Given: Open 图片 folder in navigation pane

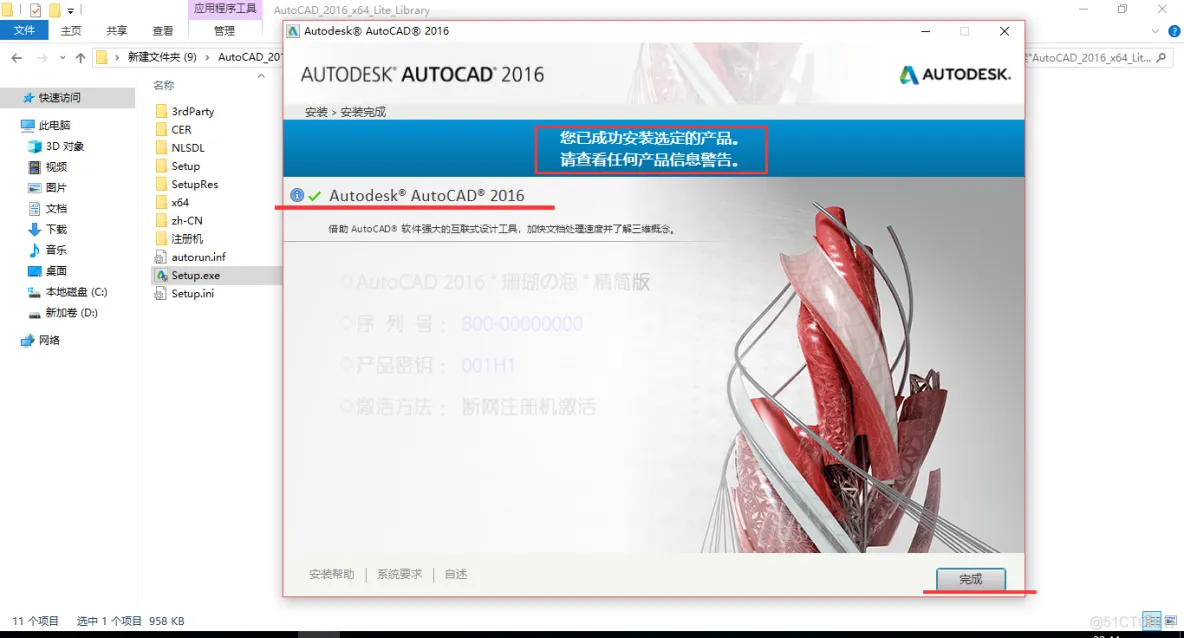Looking at the screenshot, I should [56, 187].
